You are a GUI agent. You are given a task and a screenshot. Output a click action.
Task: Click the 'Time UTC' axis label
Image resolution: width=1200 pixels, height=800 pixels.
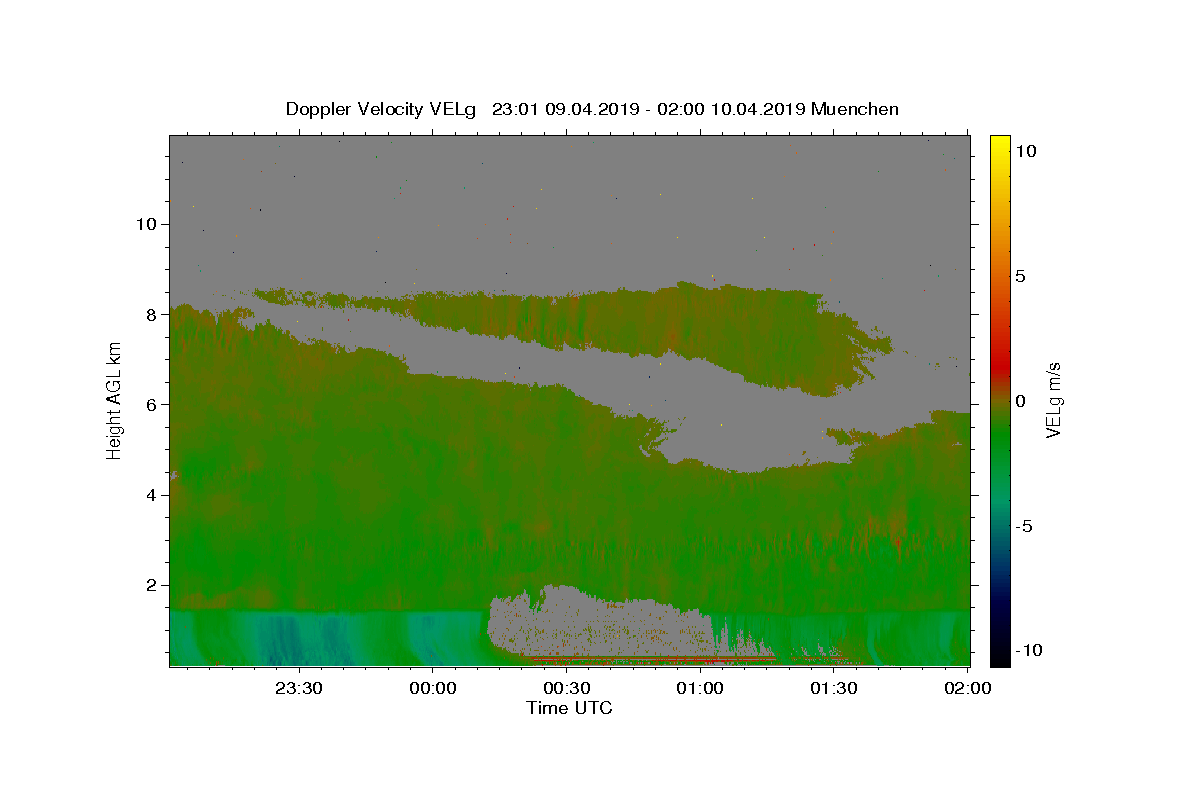[569, 708]
